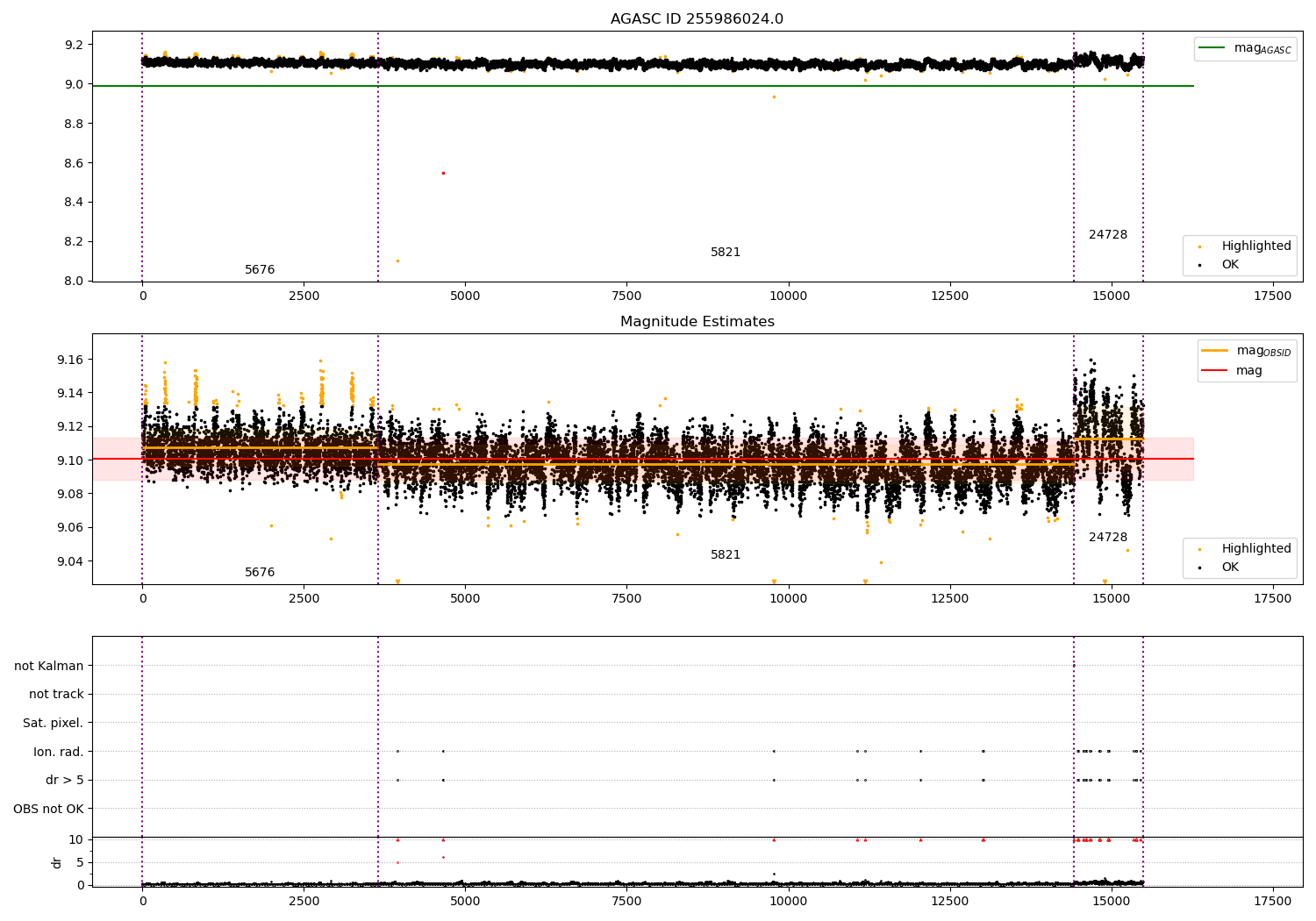The image size is (1316, 921).
Task: Click the "OBS not OK" row label
Action: click(x=48, y=809)
